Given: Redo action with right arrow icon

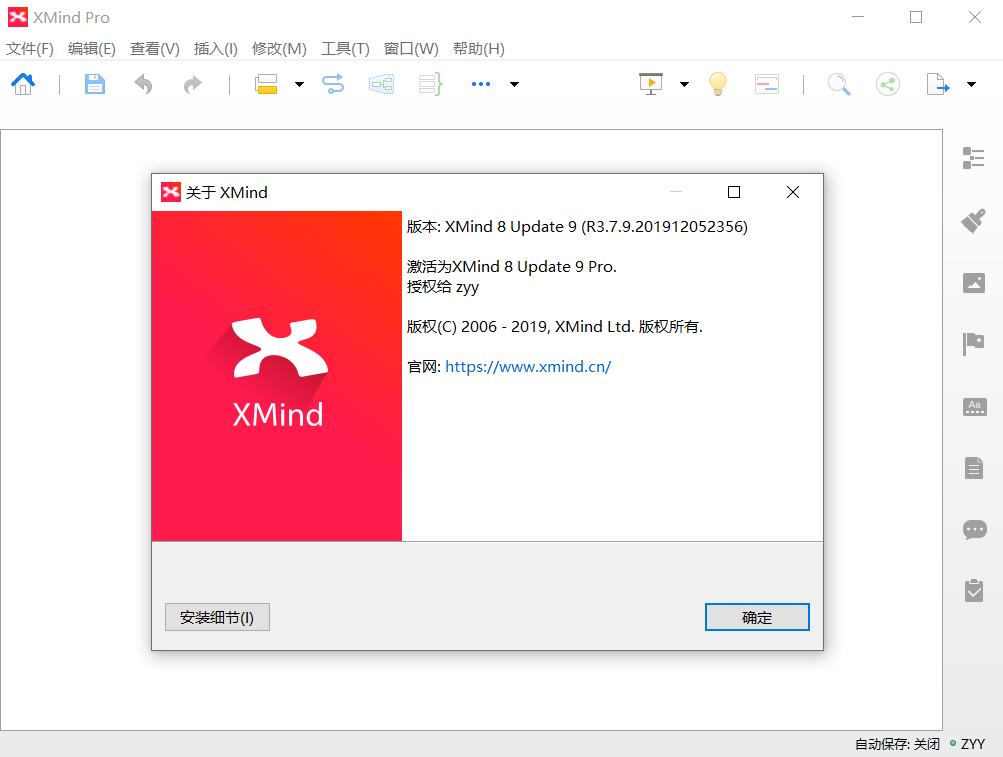Looking at the screenshot, I should click(x=193, y=84).
